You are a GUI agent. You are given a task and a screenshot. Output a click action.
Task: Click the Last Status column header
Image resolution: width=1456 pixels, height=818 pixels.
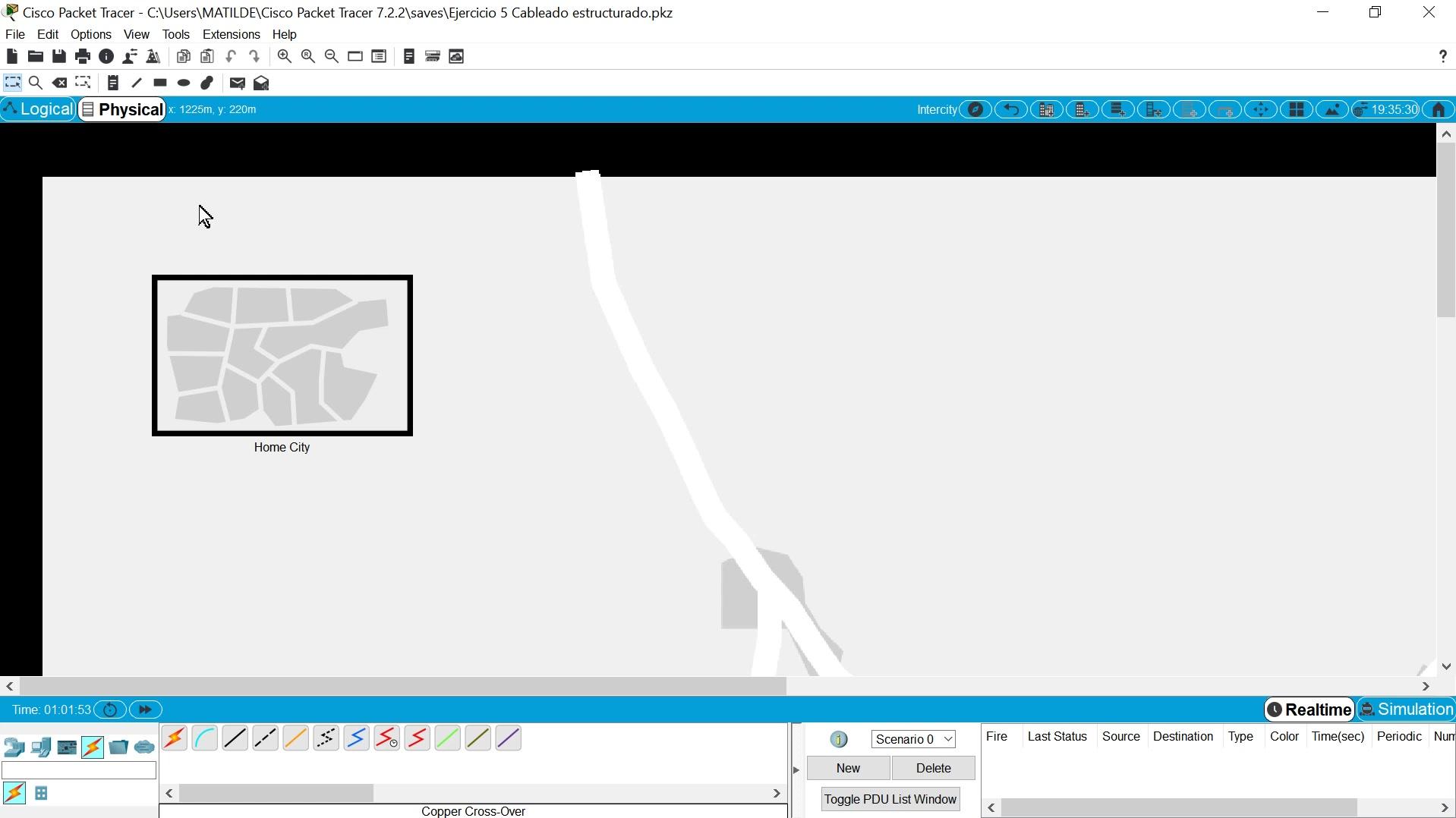coord(1057,737)
